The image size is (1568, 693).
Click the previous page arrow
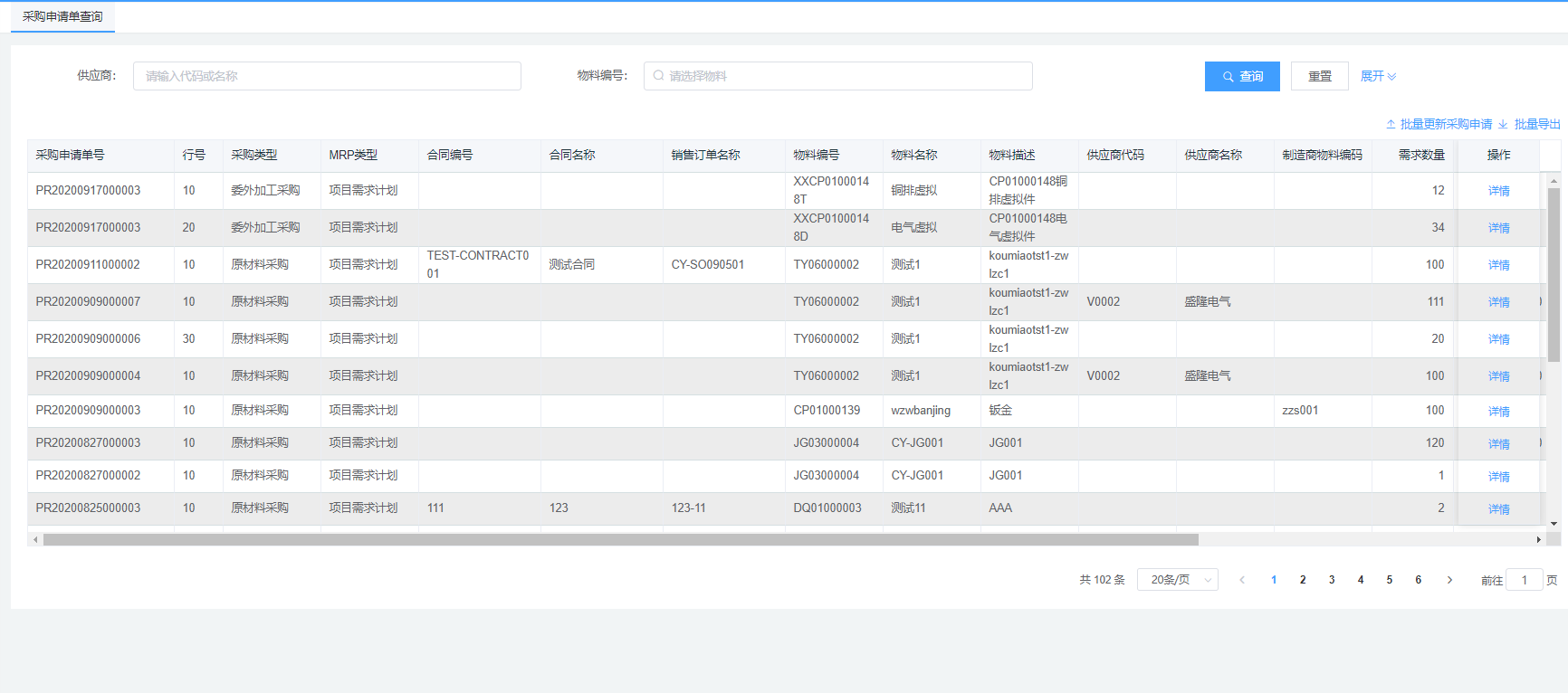1242,580
